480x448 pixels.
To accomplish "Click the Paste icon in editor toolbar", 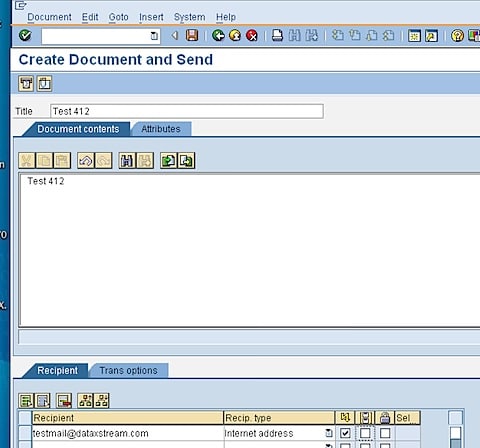I will 62,161.
